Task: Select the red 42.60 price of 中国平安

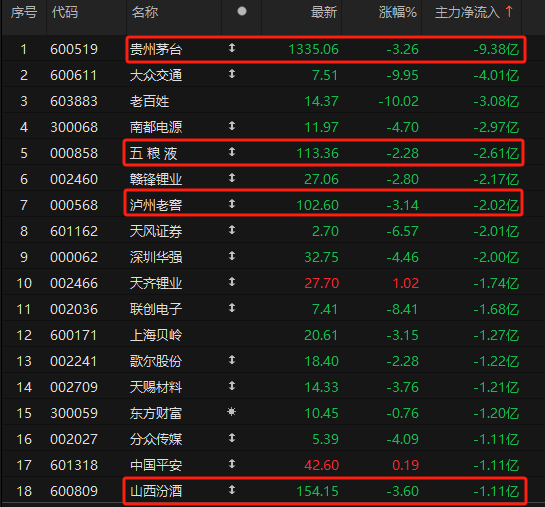Action: (x=321, y=465)
